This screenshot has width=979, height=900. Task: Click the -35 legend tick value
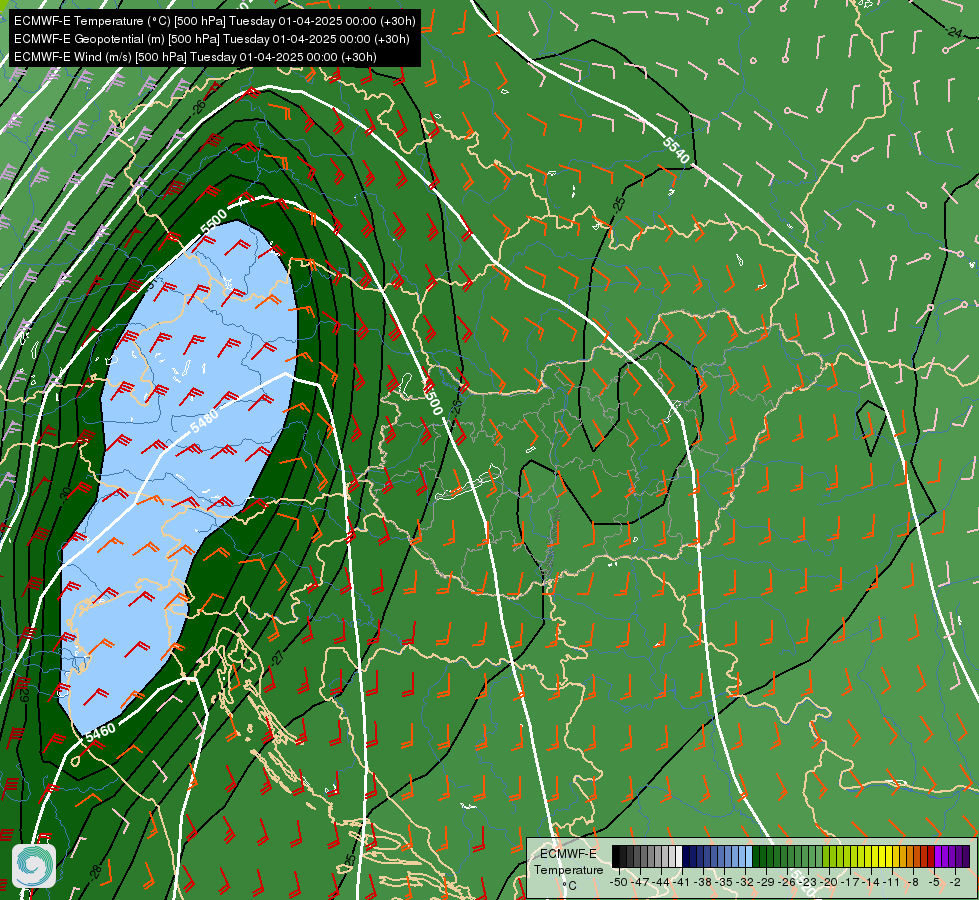(724, 882)
